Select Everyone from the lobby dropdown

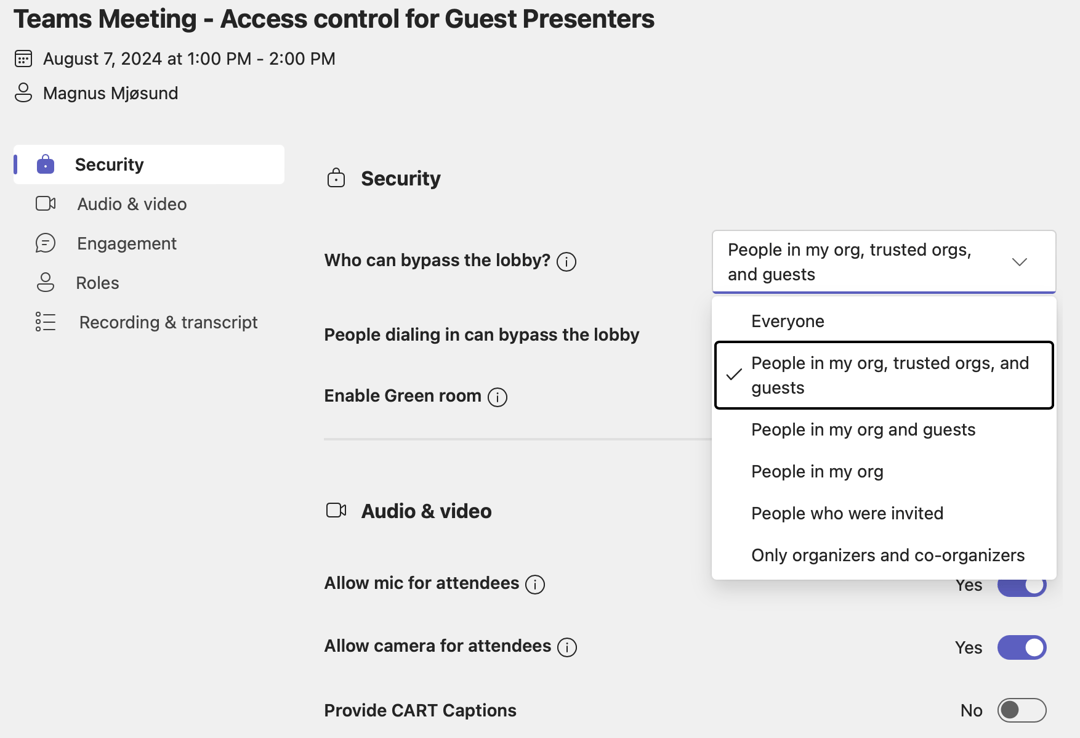789,320
